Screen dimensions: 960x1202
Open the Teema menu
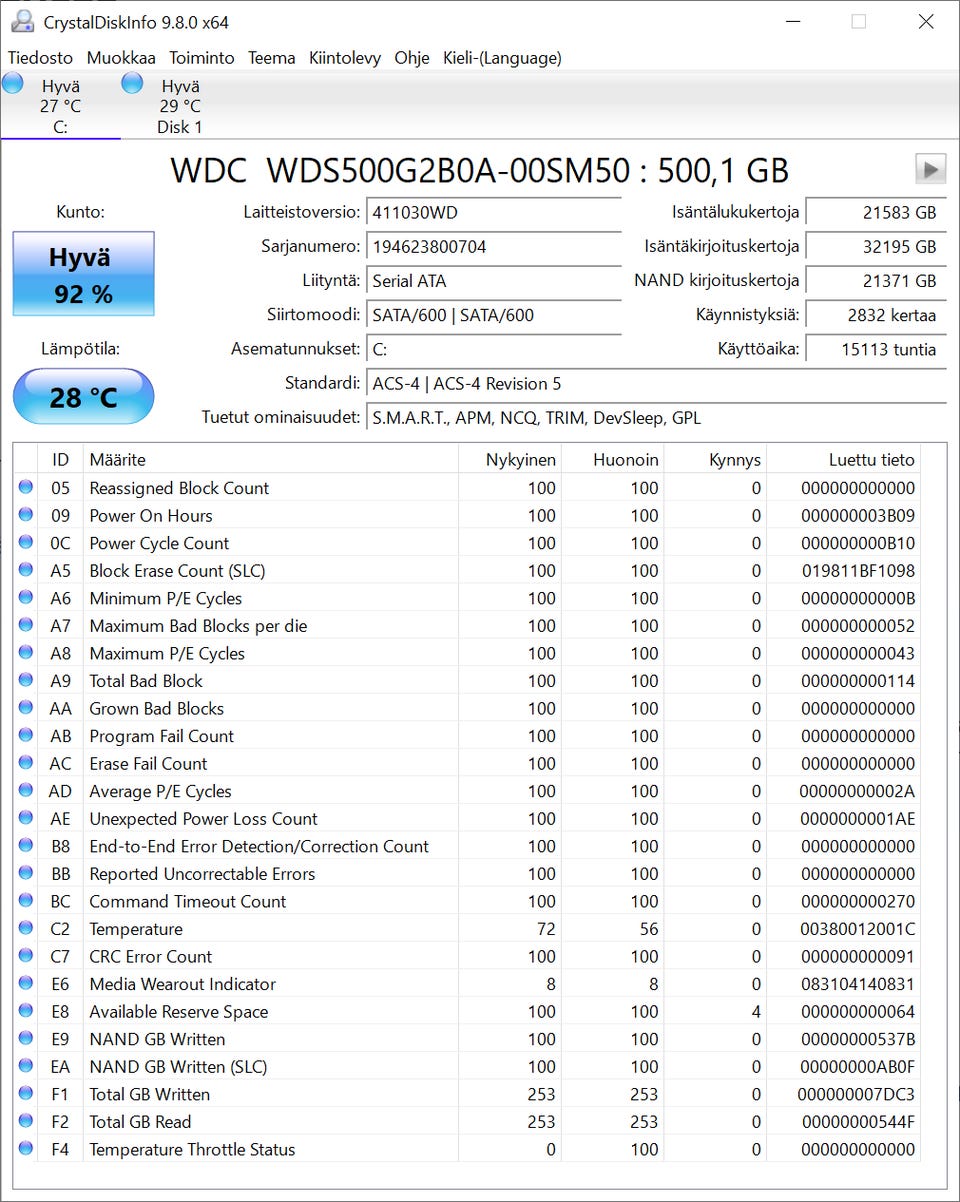[272, 58]
